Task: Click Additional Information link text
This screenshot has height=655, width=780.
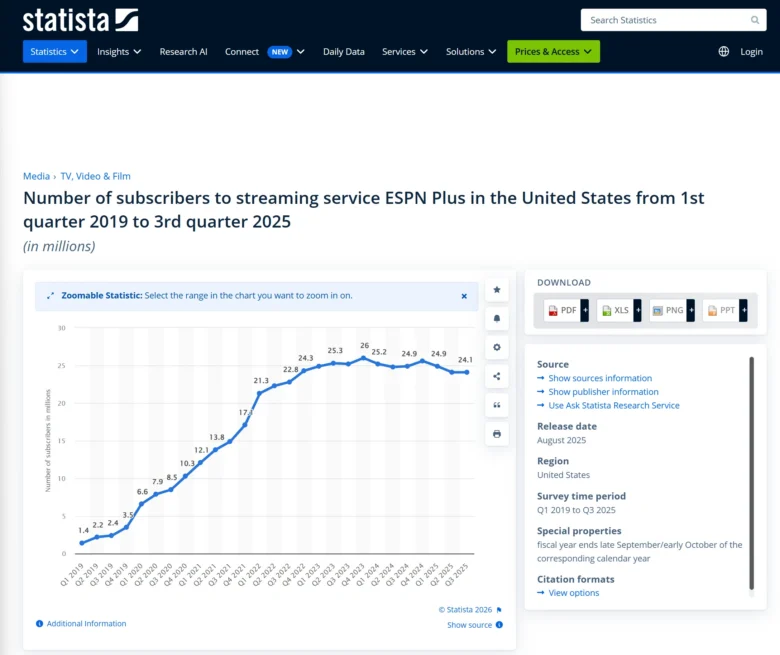Action: point(87,624)
